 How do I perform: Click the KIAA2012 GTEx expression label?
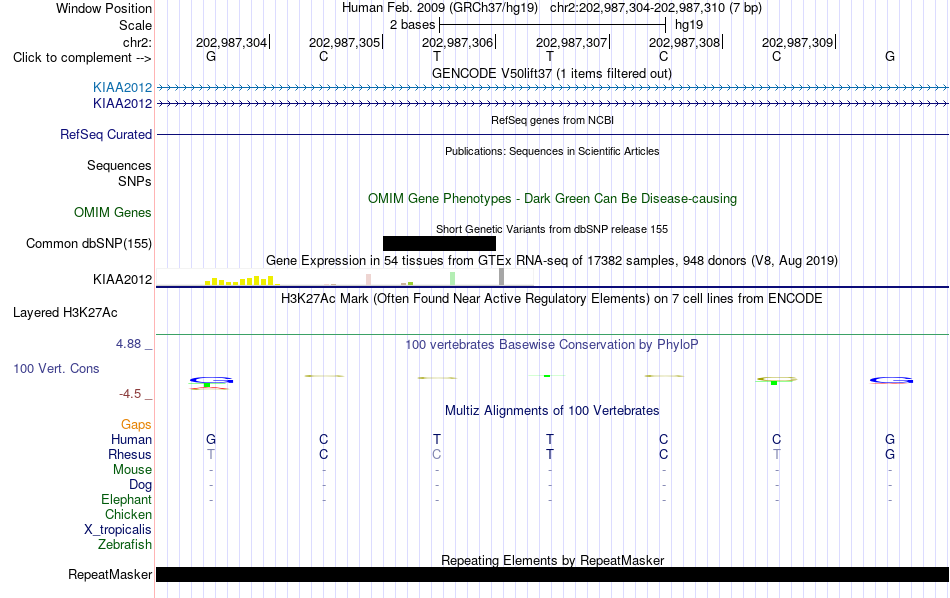tap(122, 279)
